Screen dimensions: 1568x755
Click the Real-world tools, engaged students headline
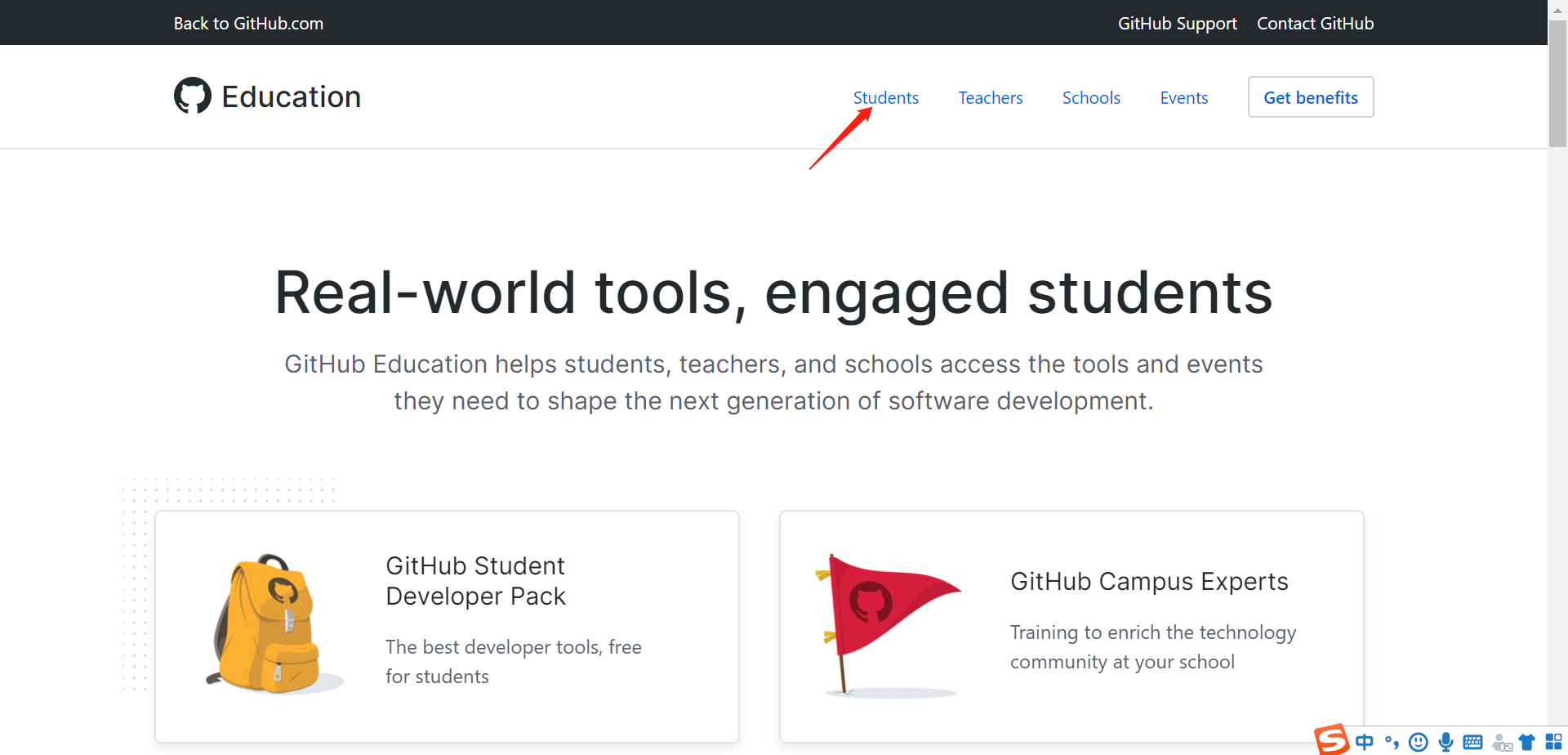pos(773,293)
